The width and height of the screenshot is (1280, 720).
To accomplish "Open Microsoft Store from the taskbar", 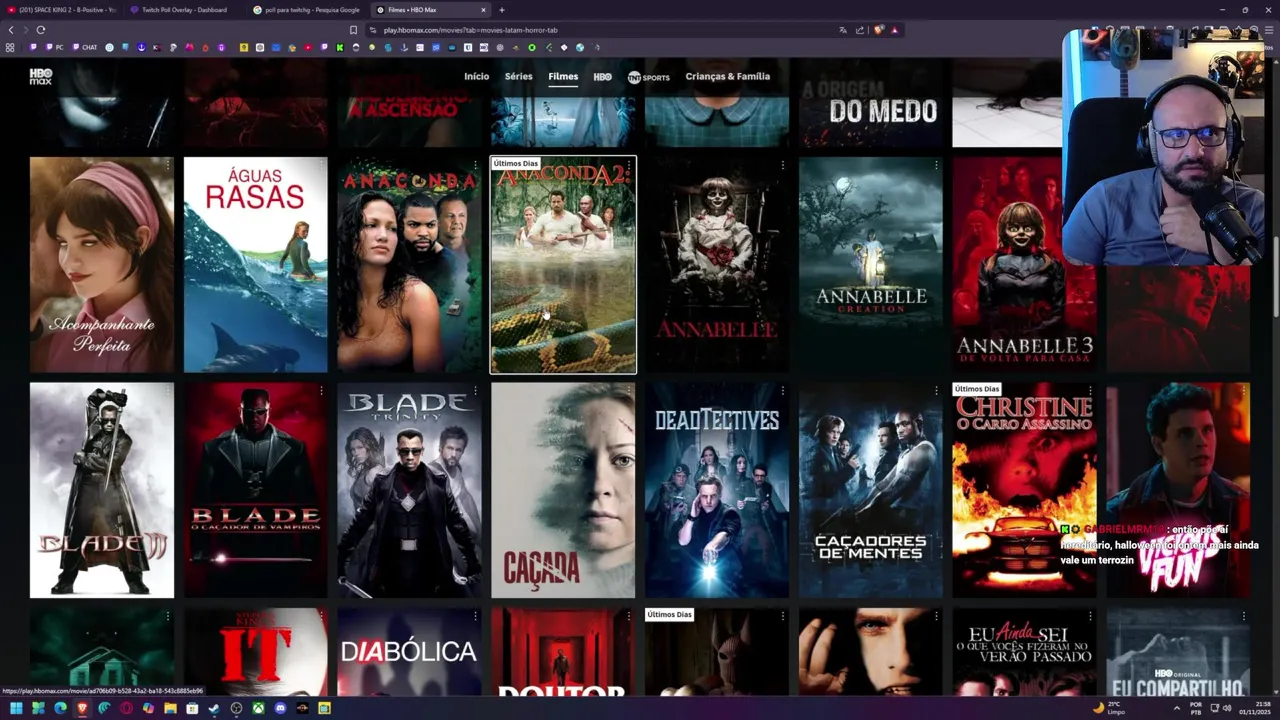I will (192, 708).
